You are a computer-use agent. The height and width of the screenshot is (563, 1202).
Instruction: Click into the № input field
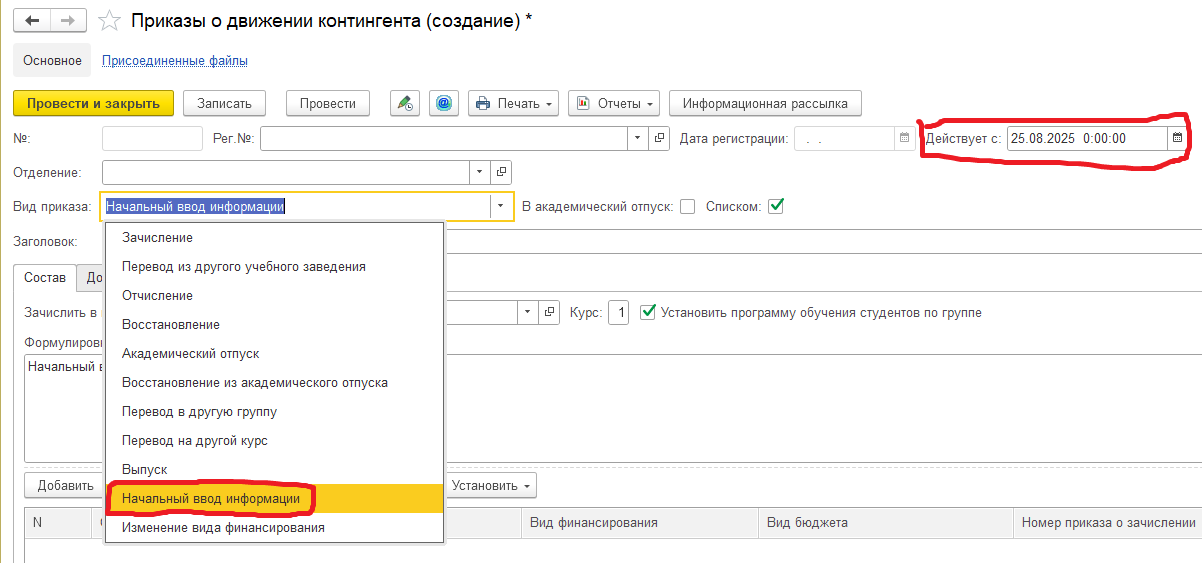(x=152, y=138)
